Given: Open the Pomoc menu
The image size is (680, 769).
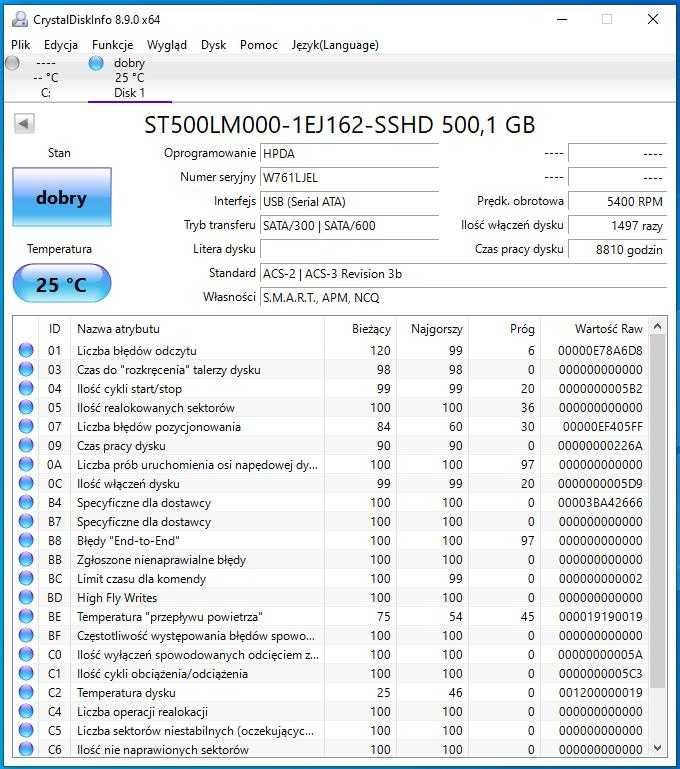Looking at the screenshot, I should click(258, 45).
